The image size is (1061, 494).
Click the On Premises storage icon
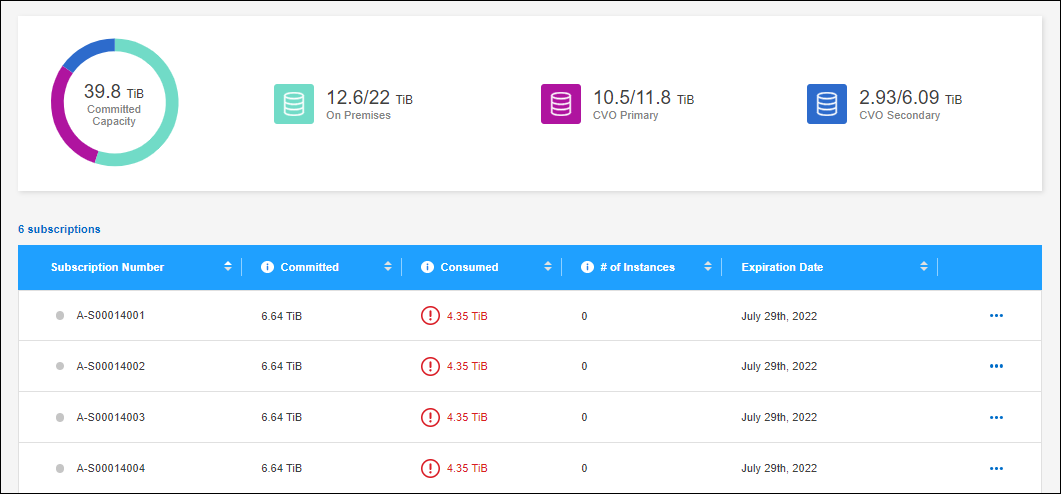coord(294,104)
